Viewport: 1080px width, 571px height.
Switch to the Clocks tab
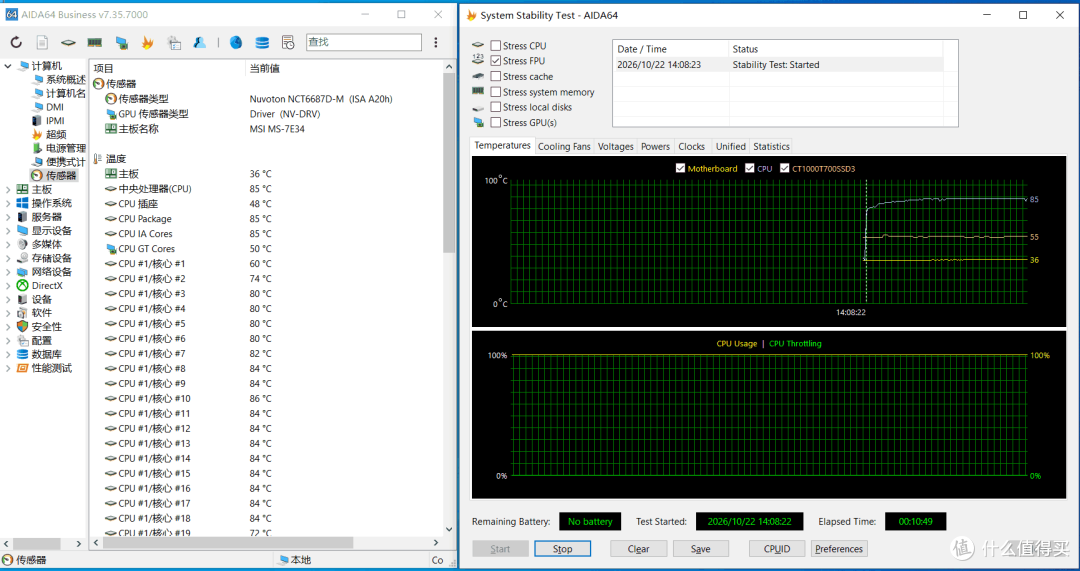[x=691, y=146]
